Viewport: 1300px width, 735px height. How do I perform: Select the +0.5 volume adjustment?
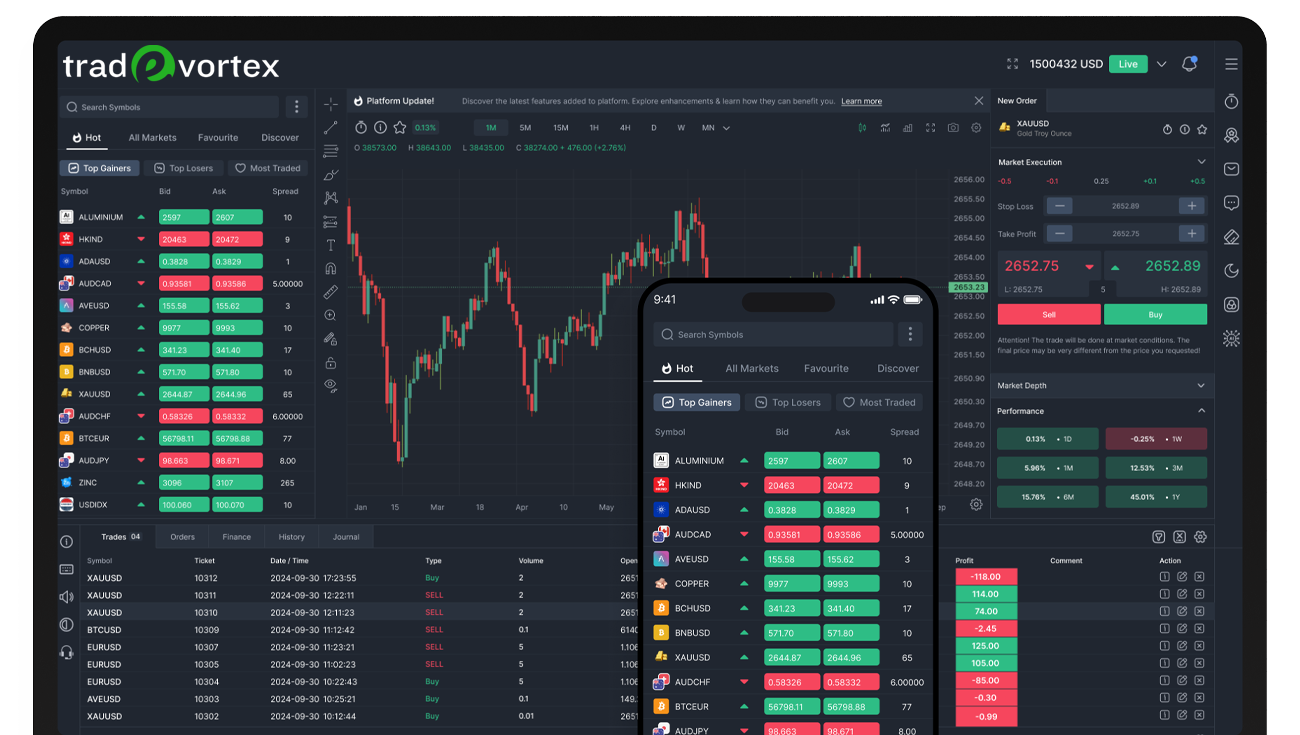coord(1197,181)
